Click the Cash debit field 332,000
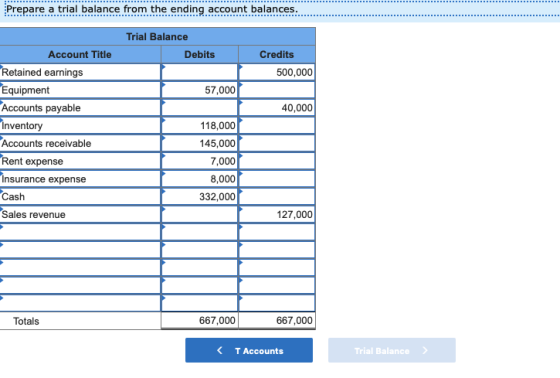This screenshot has width=560, height=378. tap(200, 197)
